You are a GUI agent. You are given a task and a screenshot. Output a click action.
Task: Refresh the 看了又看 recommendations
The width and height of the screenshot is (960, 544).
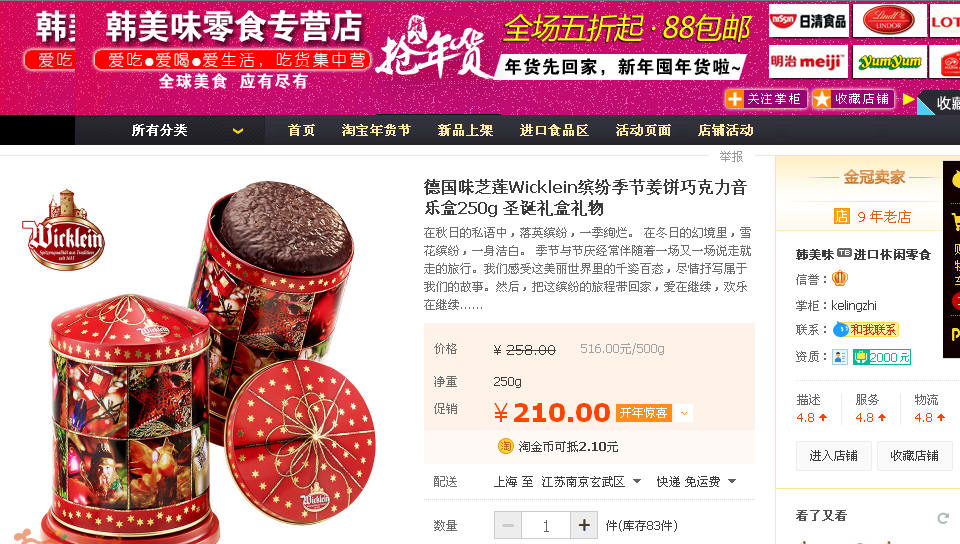coord(943,518)
